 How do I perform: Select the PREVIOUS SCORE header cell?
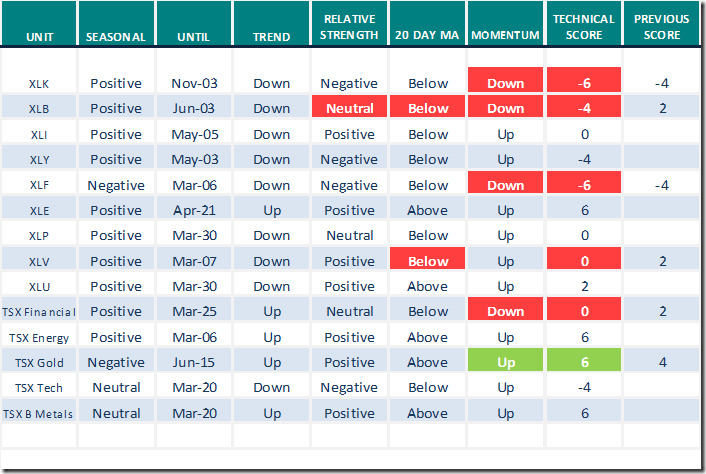tap(663, 27)
